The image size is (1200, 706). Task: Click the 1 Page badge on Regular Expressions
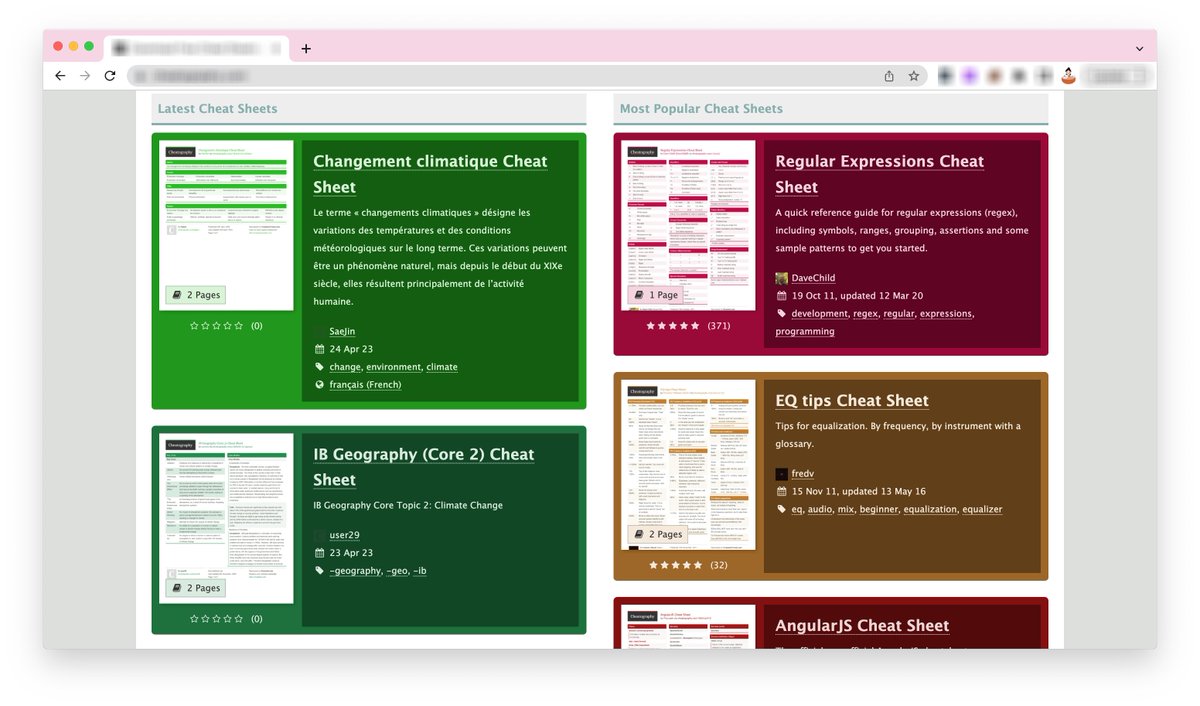(656, 295)
